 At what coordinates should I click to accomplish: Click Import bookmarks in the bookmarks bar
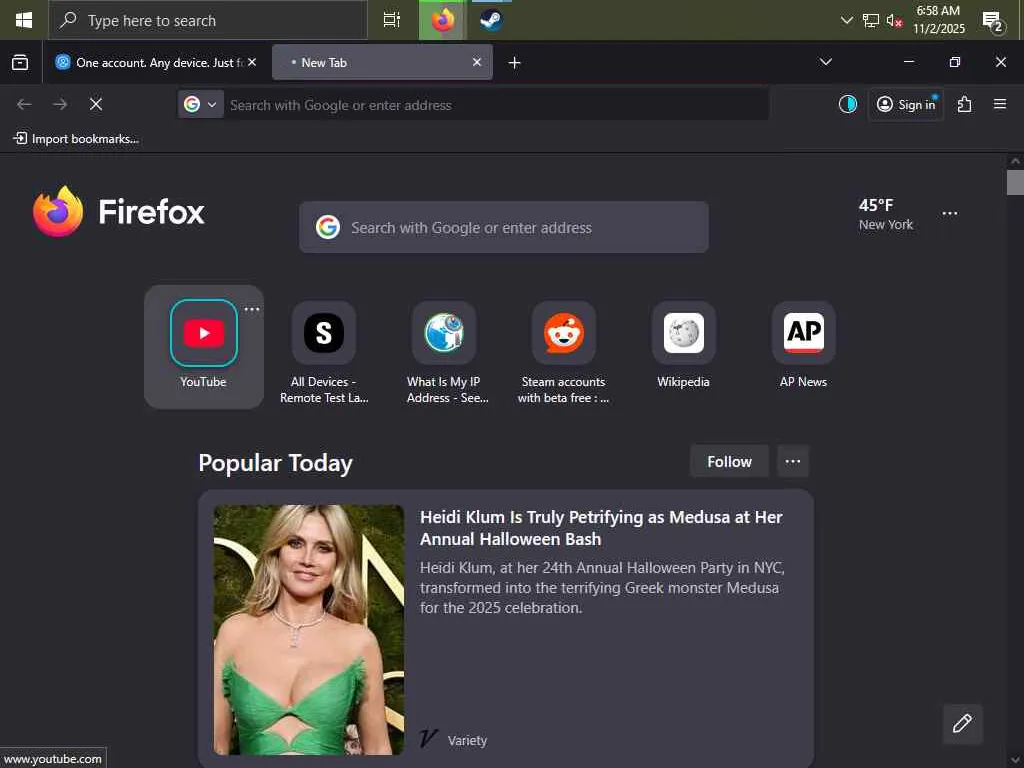point(76,138)
